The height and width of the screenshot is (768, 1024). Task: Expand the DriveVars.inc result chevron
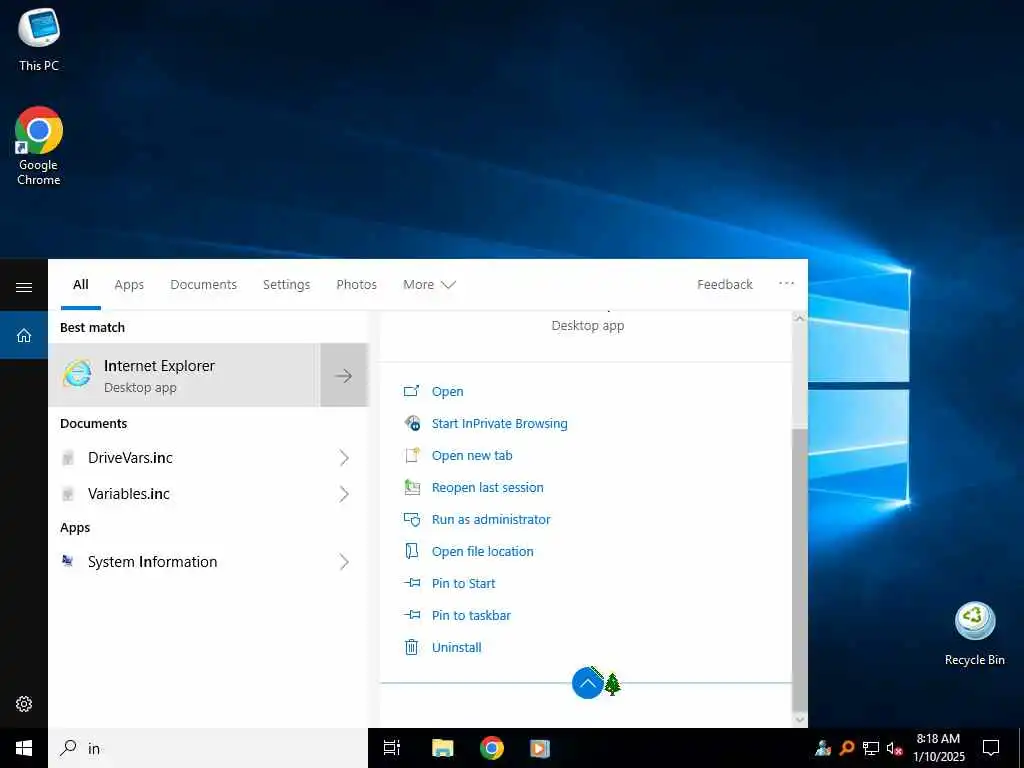click(344, 458)
